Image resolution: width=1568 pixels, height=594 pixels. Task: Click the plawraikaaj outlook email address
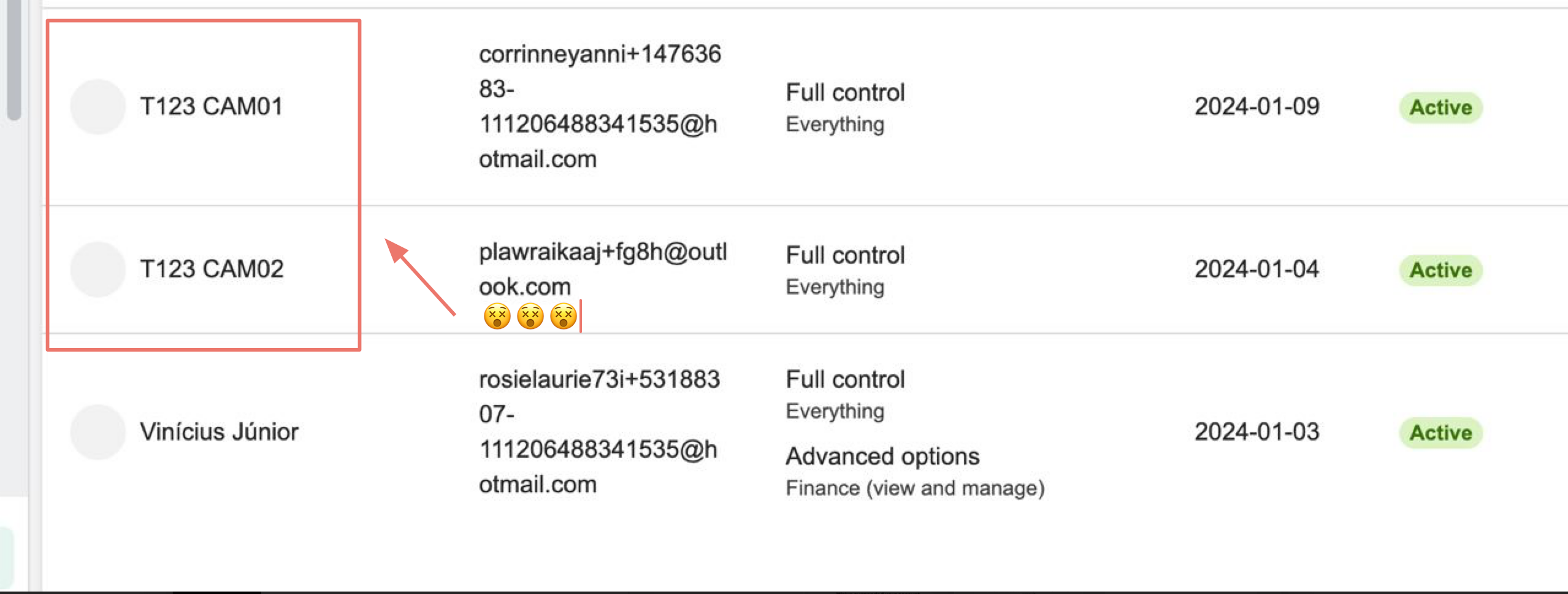click(x=602, y=269)
